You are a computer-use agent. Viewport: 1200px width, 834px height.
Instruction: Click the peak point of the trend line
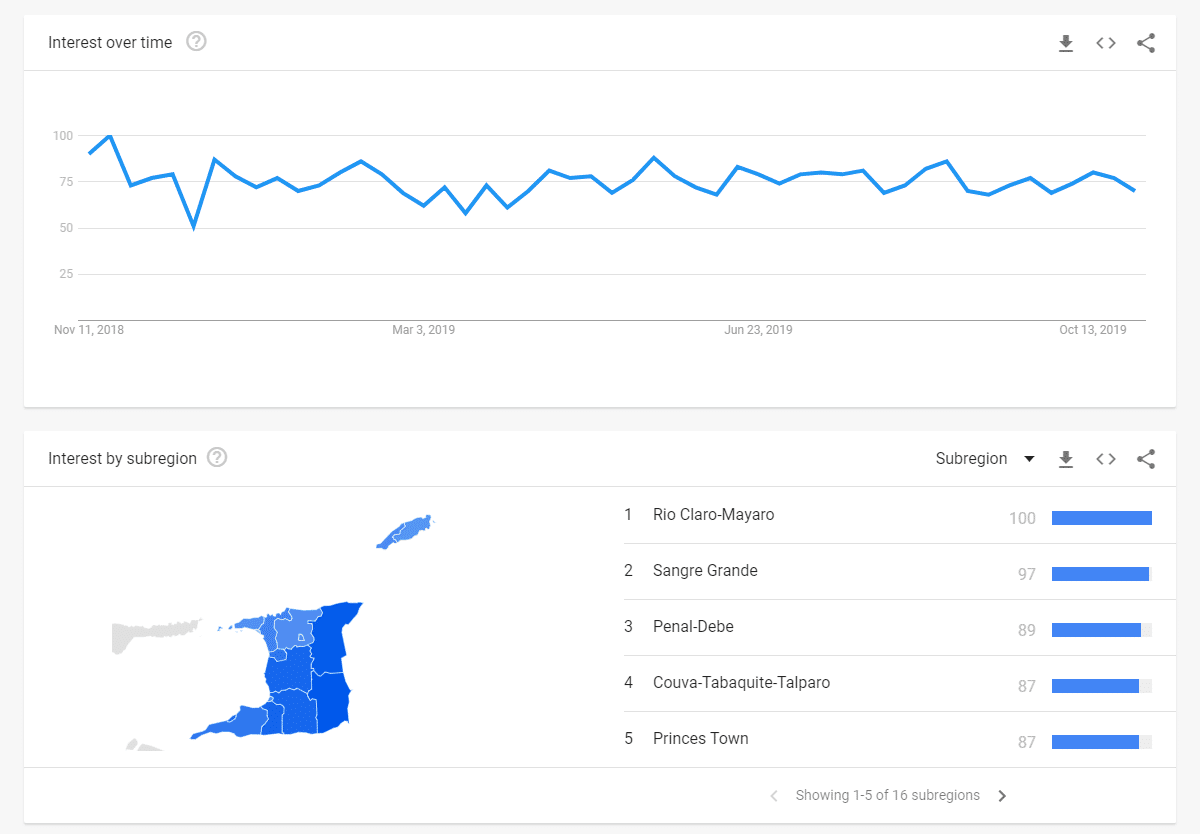109,135
